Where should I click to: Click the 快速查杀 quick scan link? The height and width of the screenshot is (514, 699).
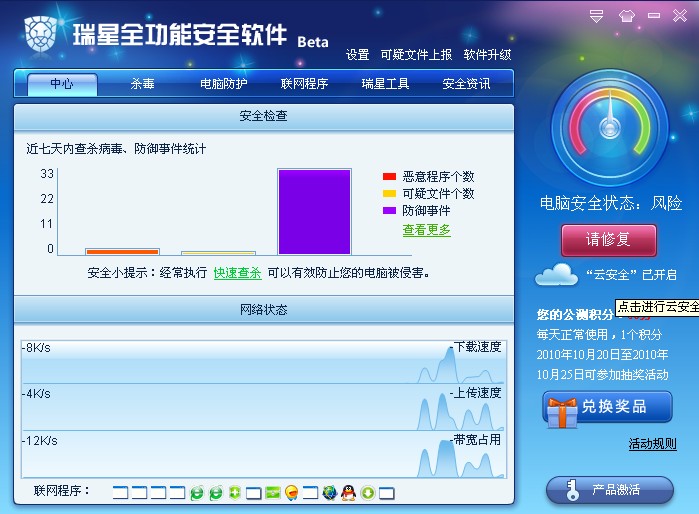(238, 273)
